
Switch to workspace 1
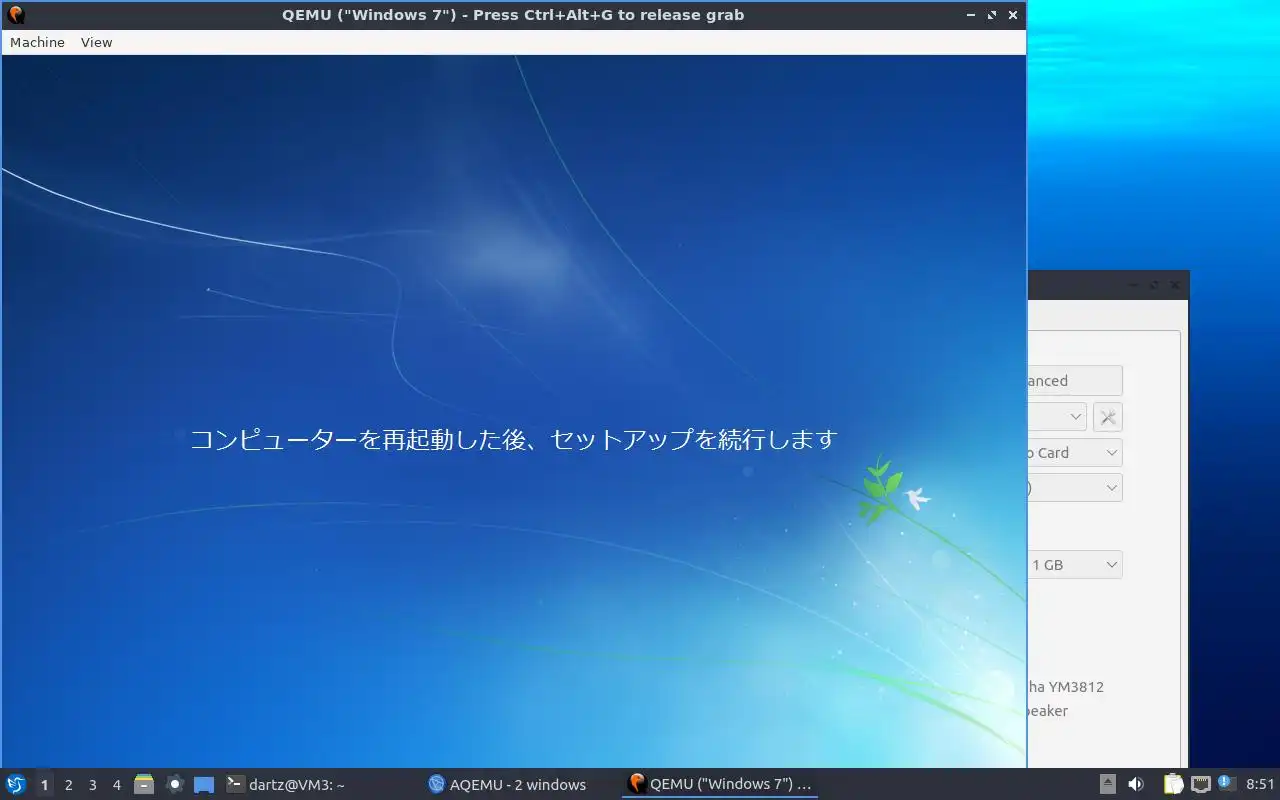pos(44,785)
